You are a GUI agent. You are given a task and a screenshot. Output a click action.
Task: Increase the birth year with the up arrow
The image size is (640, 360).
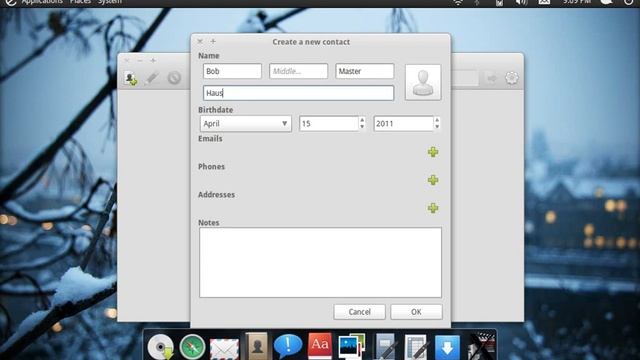pos(437,120)
